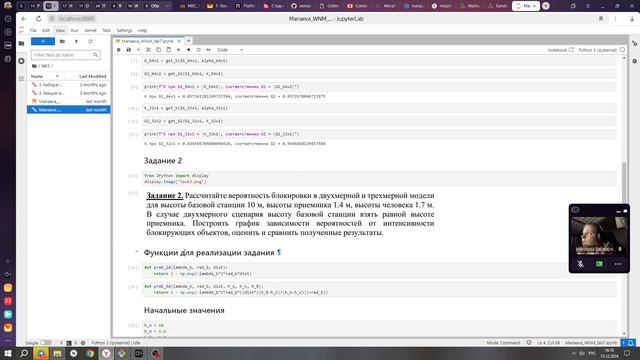
Task: Open the first file modified 3 months ago
Action: pos(69,85)
